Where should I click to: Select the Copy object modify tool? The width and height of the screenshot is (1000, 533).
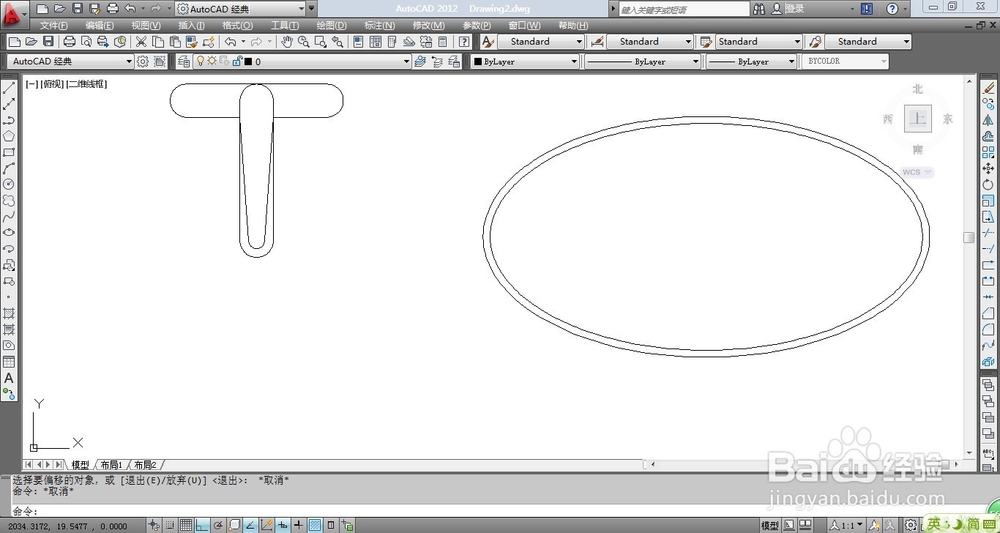coord(988,104)
